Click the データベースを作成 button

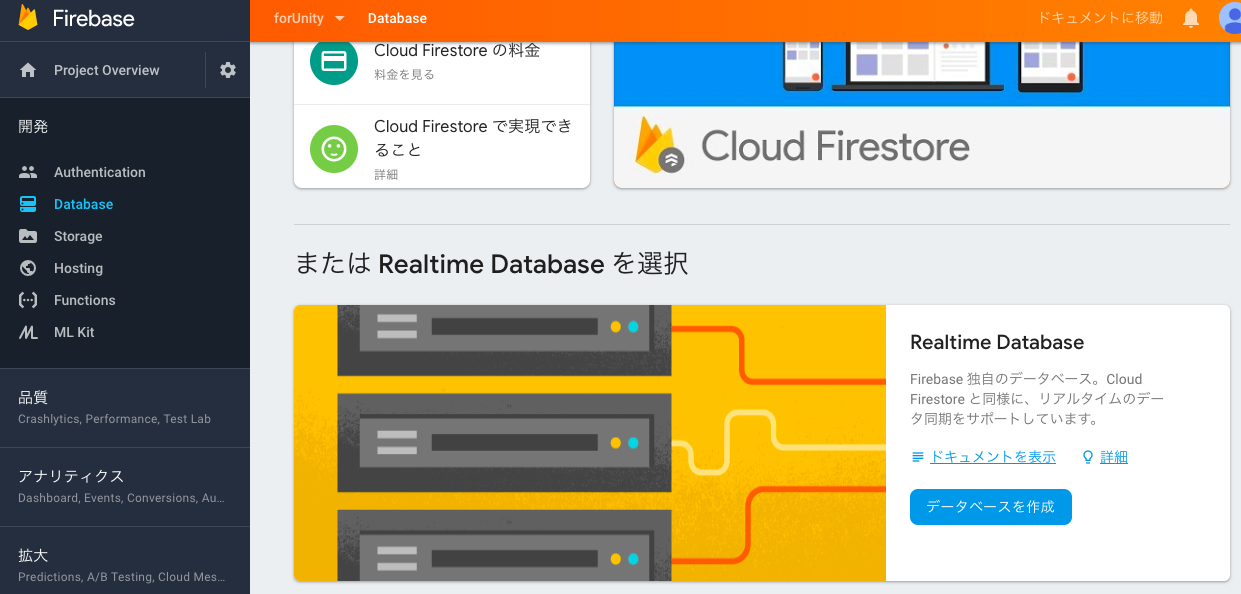(x=990, y=507)
